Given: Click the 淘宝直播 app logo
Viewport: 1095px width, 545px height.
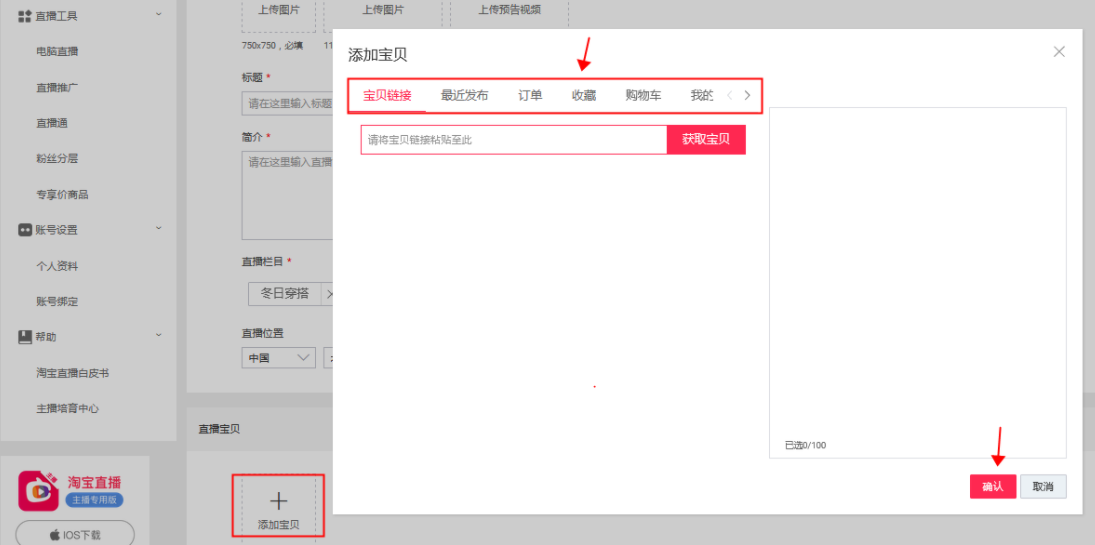Looking at the screenshot, I should pyautogui.click(x=39, y=490).
